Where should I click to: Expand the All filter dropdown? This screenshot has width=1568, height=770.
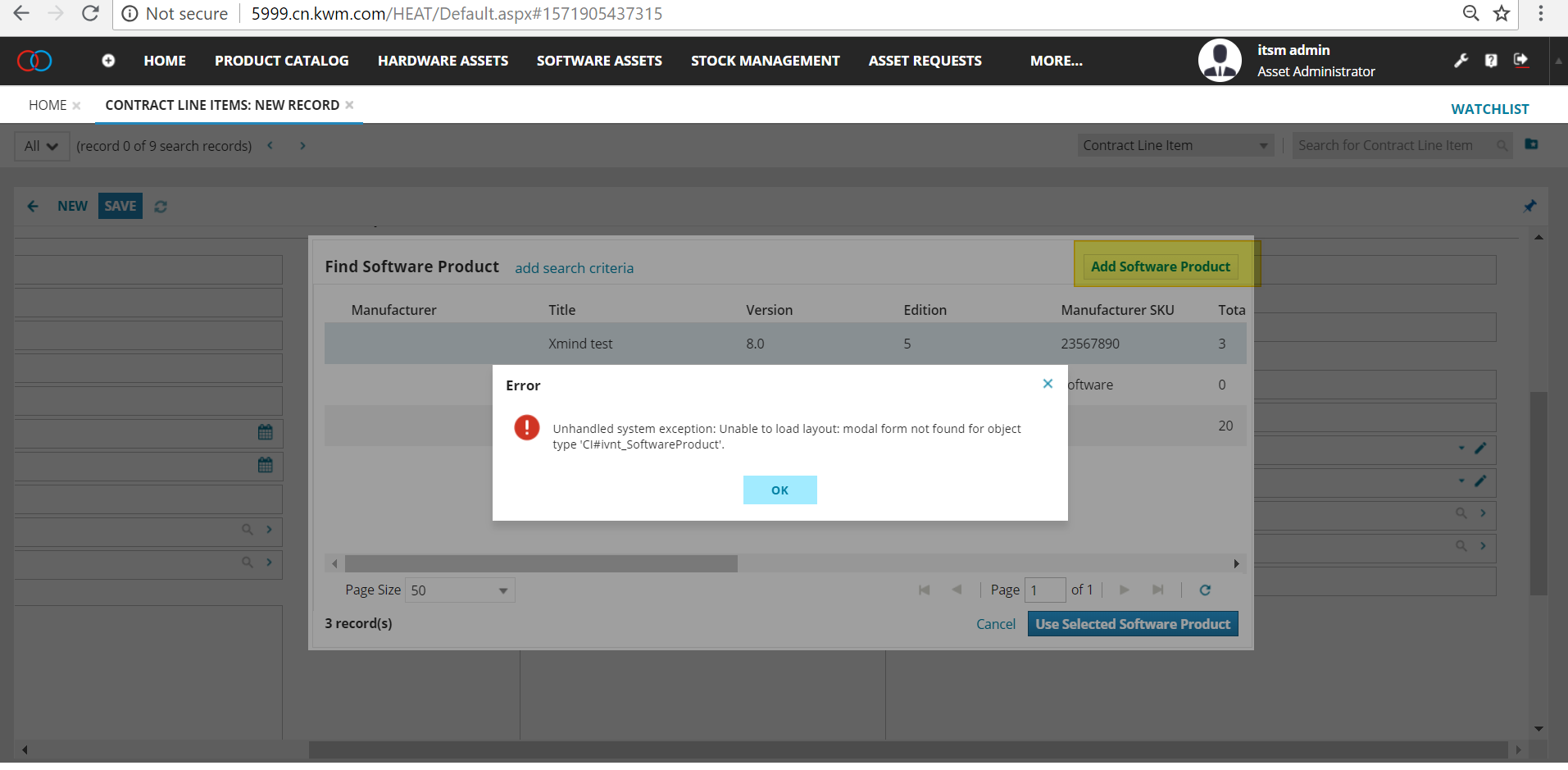[x=42, y=146]
